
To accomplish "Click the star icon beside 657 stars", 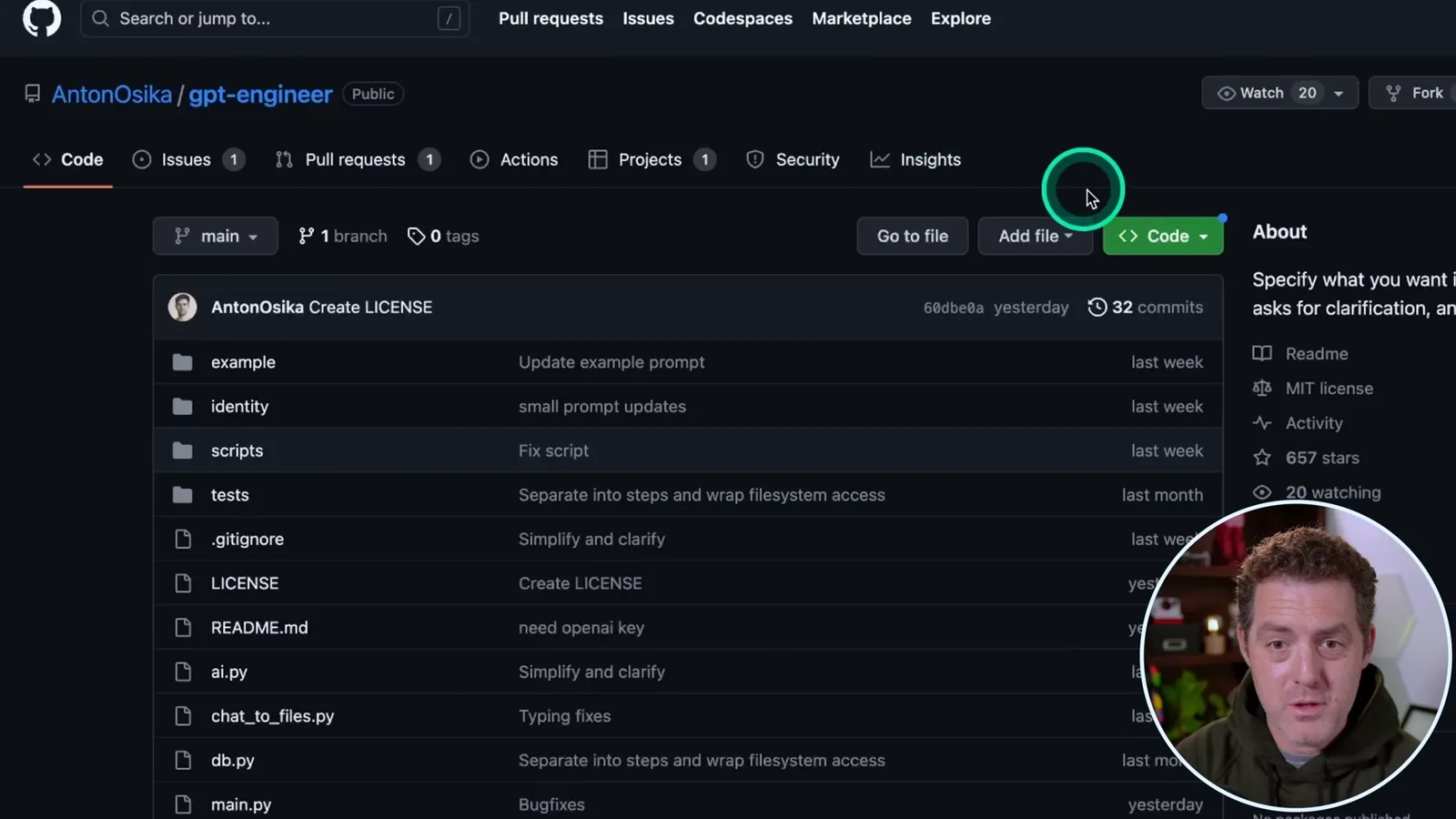I will tap(1262, 458).
